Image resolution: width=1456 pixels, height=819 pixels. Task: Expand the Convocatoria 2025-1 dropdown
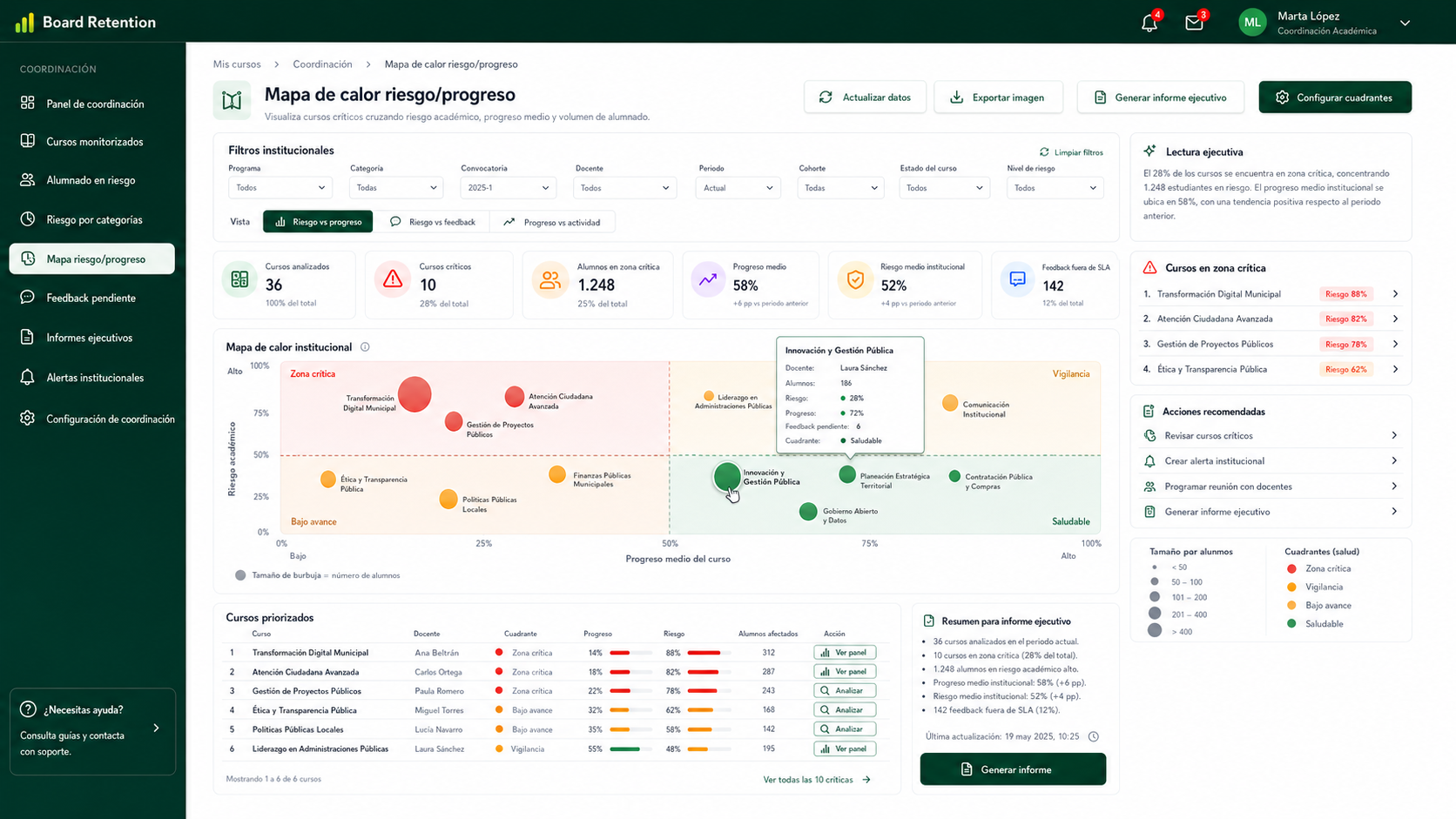coord(508,188)
